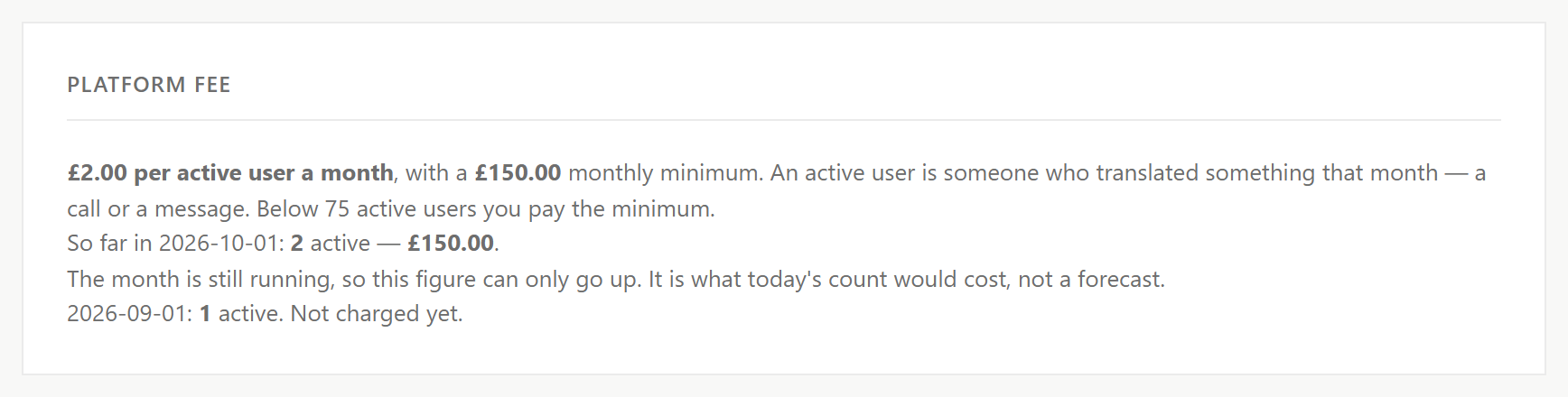Click the 'Below 75 active users' sentence

coord(486,208)
